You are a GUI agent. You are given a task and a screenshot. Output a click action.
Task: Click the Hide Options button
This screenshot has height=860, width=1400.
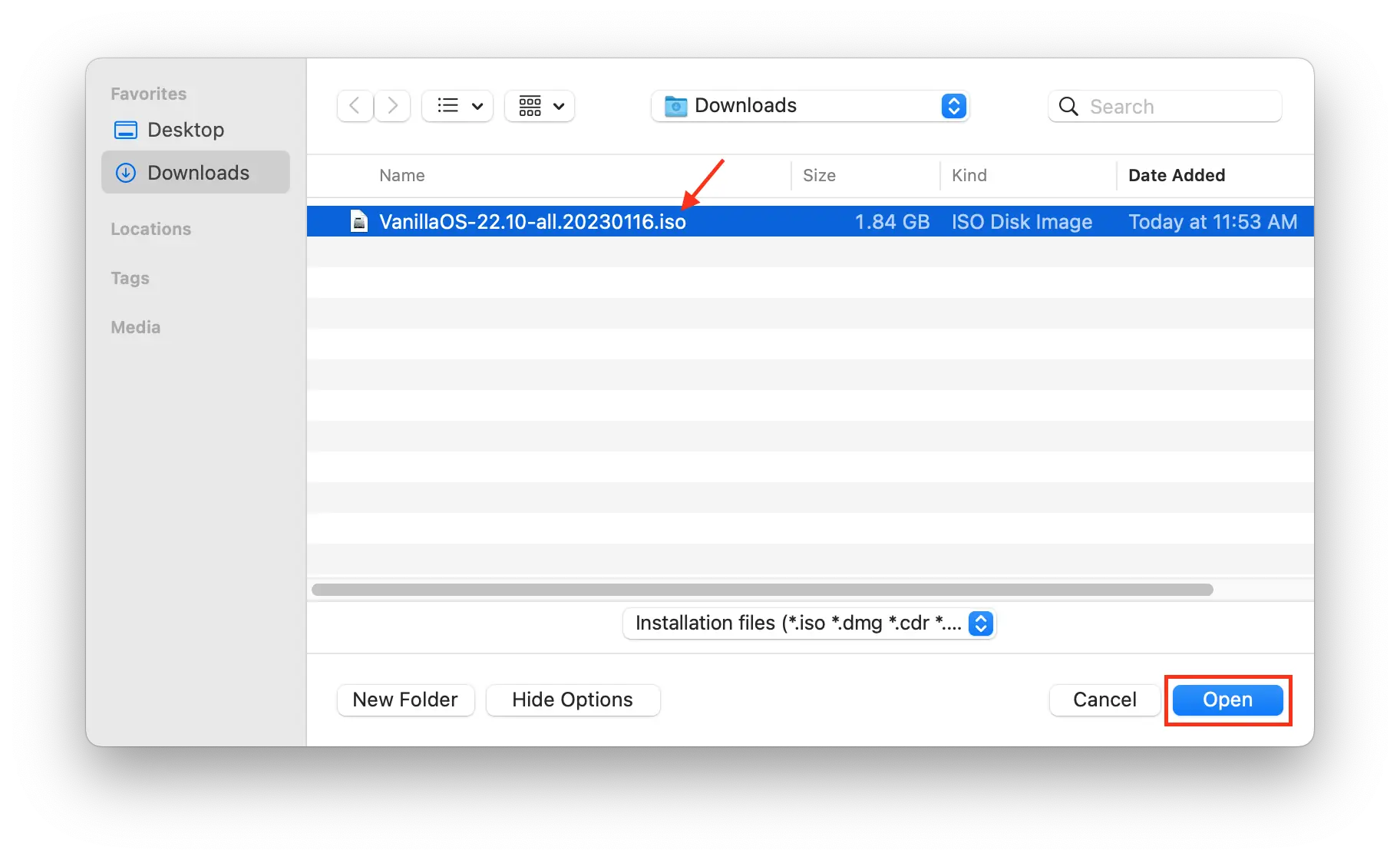click(573, 700)
